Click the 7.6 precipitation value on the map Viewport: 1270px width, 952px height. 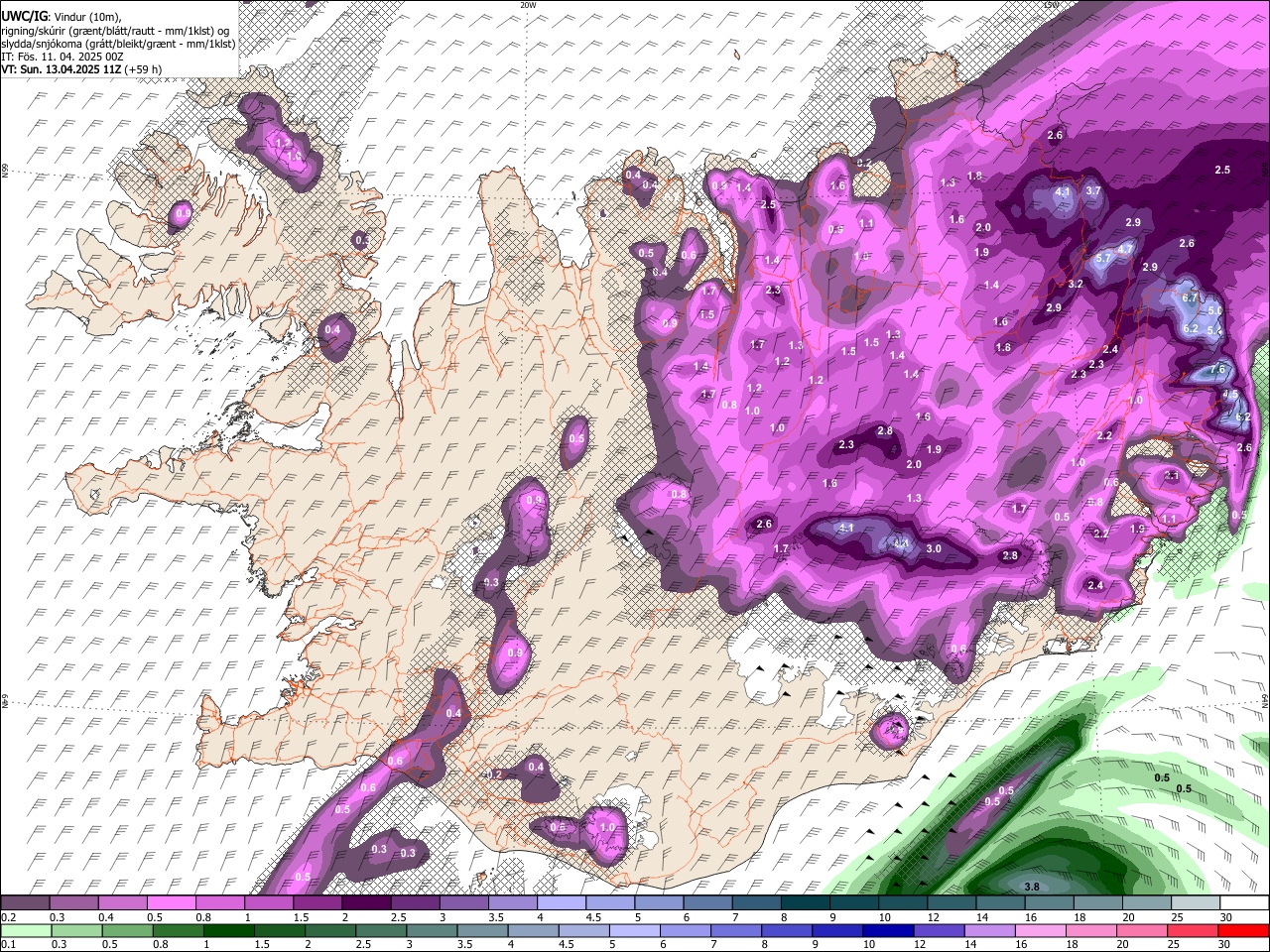1218,370
